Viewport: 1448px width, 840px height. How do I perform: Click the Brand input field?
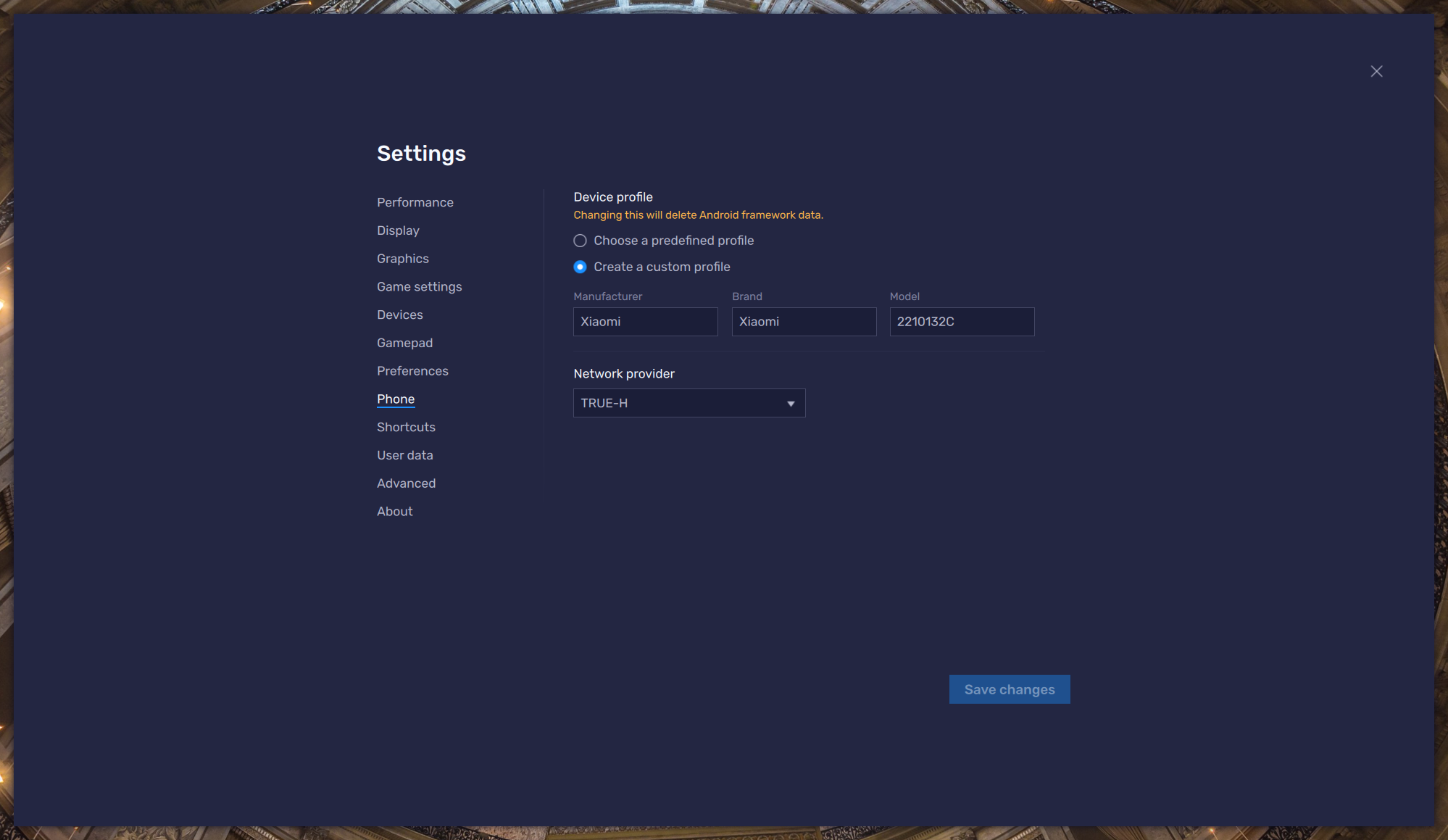click(x=803, y=322)
